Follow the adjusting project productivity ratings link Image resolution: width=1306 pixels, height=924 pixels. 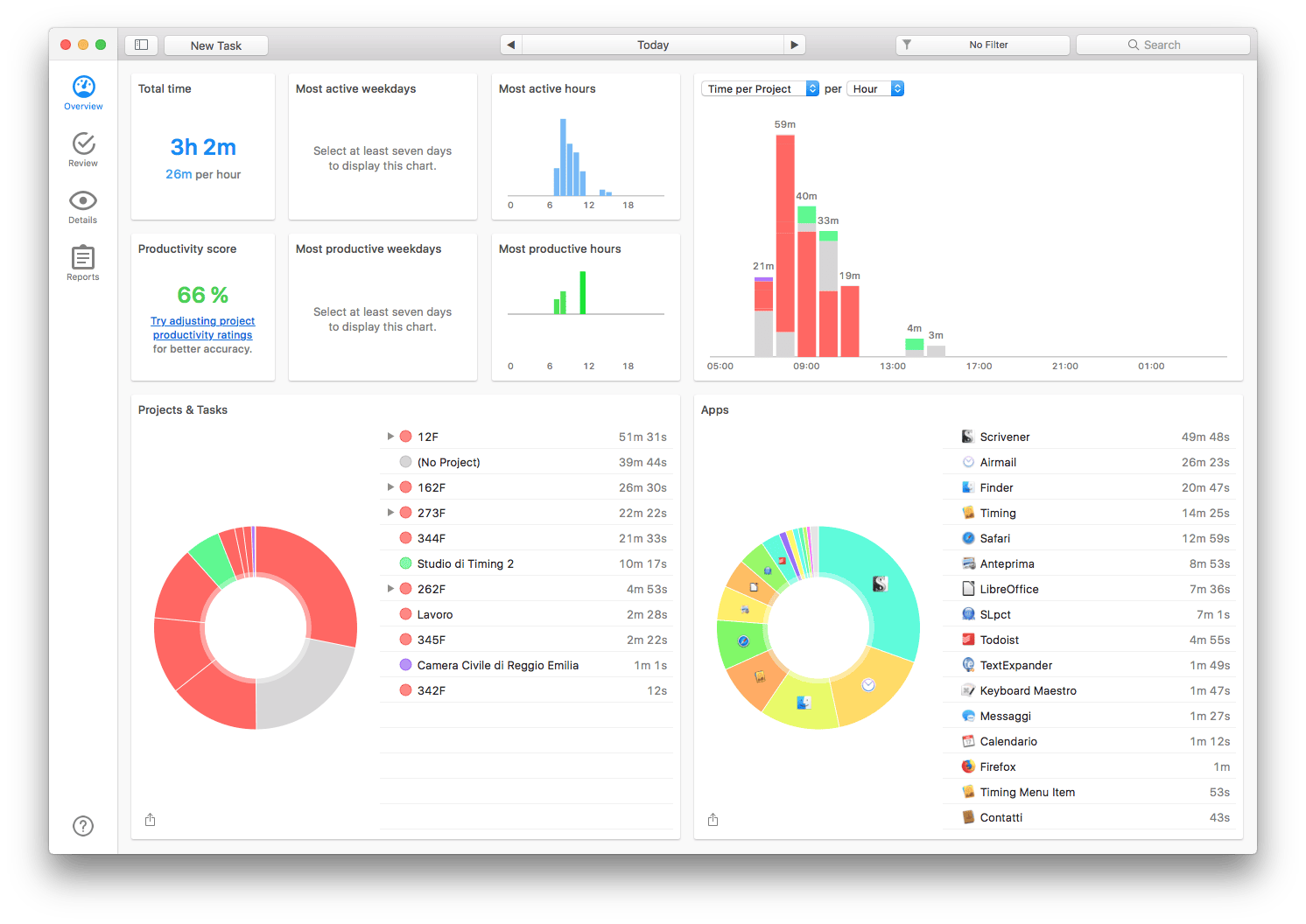(x=202, y=328)
